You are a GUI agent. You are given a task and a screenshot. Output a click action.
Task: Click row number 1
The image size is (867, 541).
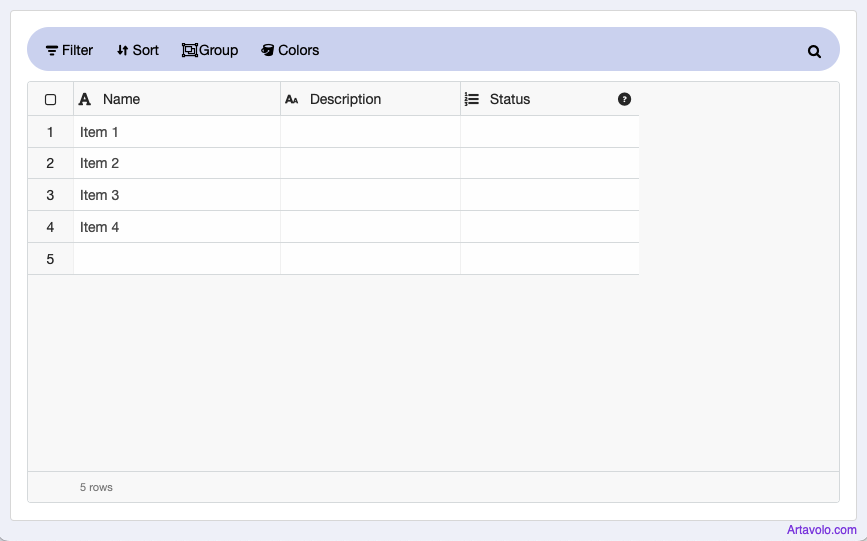click(x=50, y=132)
